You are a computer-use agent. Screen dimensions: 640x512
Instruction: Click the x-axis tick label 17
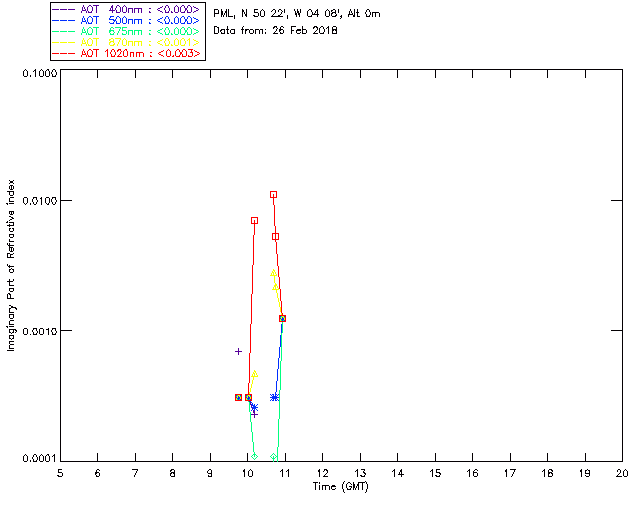pyautogui.click(x=510, y=473)
